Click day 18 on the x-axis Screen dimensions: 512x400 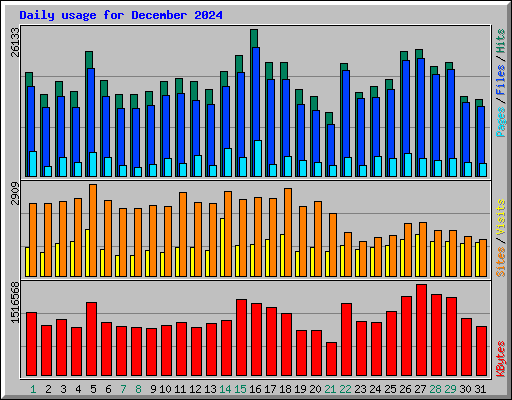tap(285, 389)
